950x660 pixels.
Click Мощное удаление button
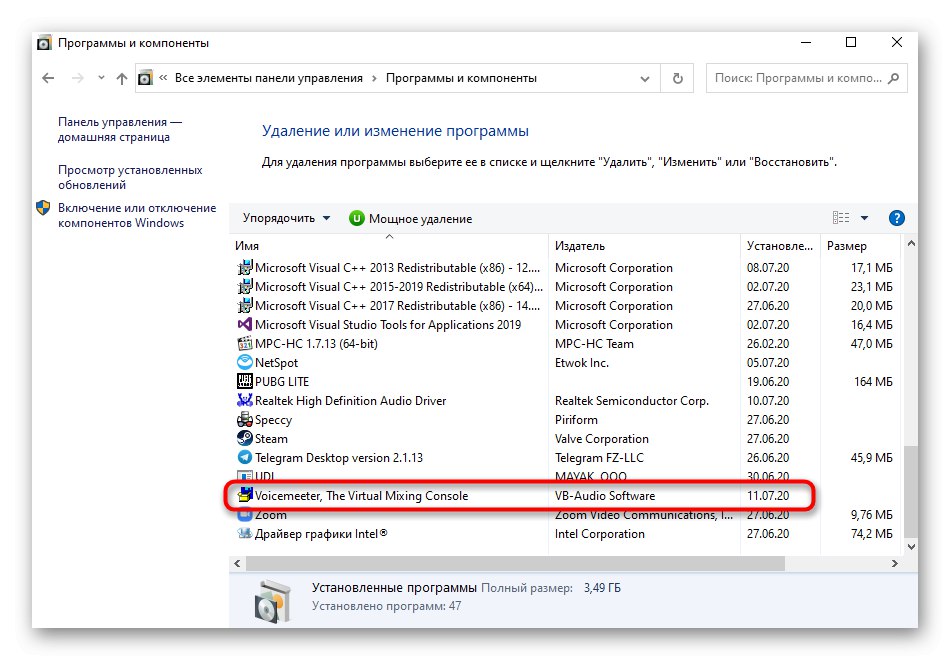(x=410, y=218)
